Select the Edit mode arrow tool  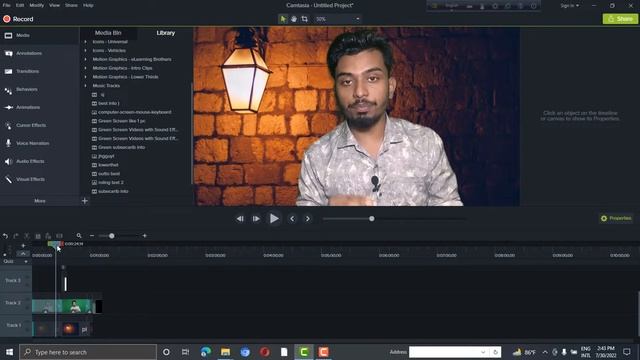click(x=283, y=19)
